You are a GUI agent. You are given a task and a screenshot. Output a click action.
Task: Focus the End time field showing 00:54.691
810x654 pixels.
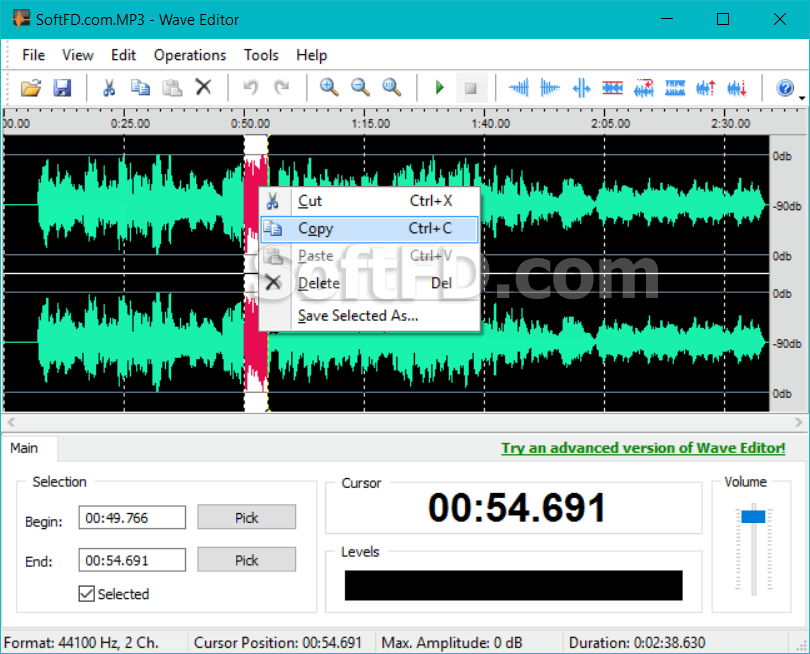(132, 560)
